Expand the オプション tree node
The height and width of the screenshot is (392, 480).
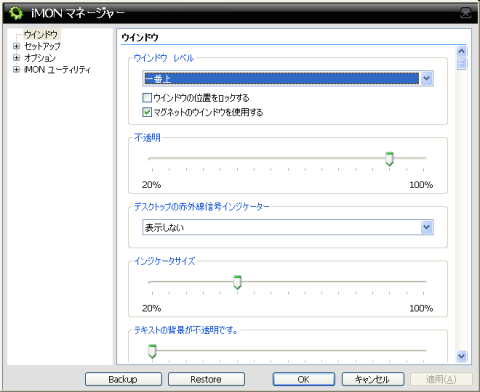[16, 57]
